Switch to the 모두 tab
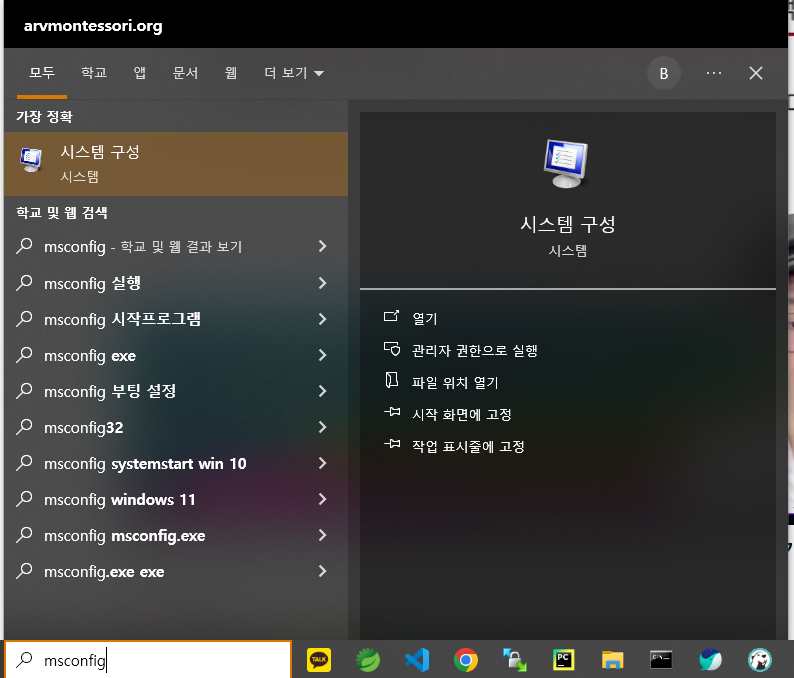 (x=42, y=73)
